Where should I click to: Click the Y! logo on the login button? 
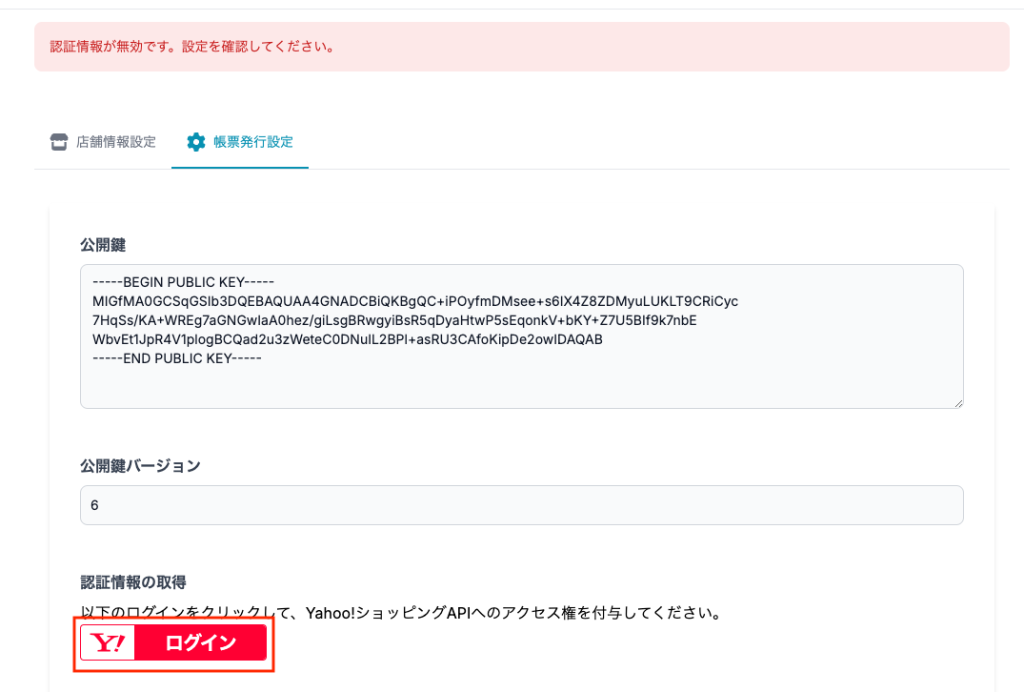108,643
